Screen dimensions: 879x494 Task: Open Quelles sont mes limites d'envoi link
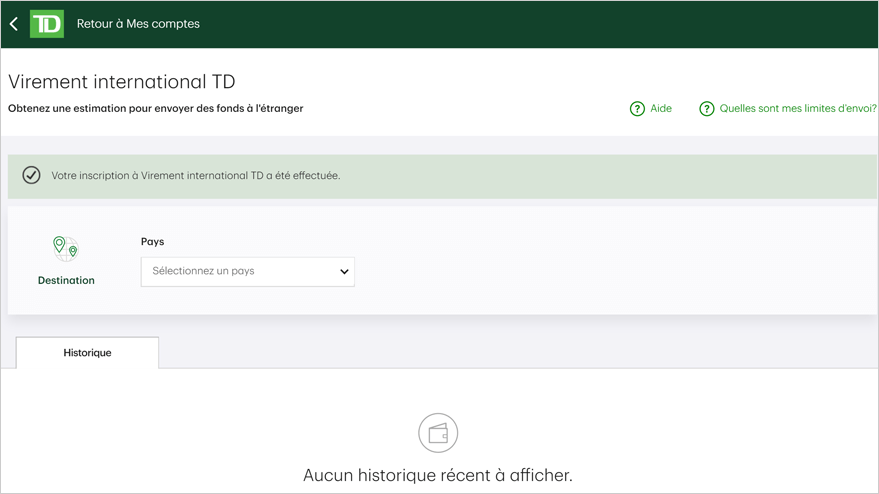(798, 109)
